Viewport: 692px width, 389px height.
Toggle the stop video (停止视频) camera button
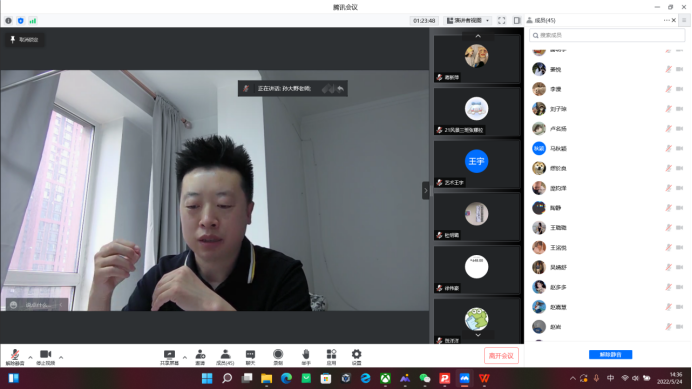tap(45, 357)
